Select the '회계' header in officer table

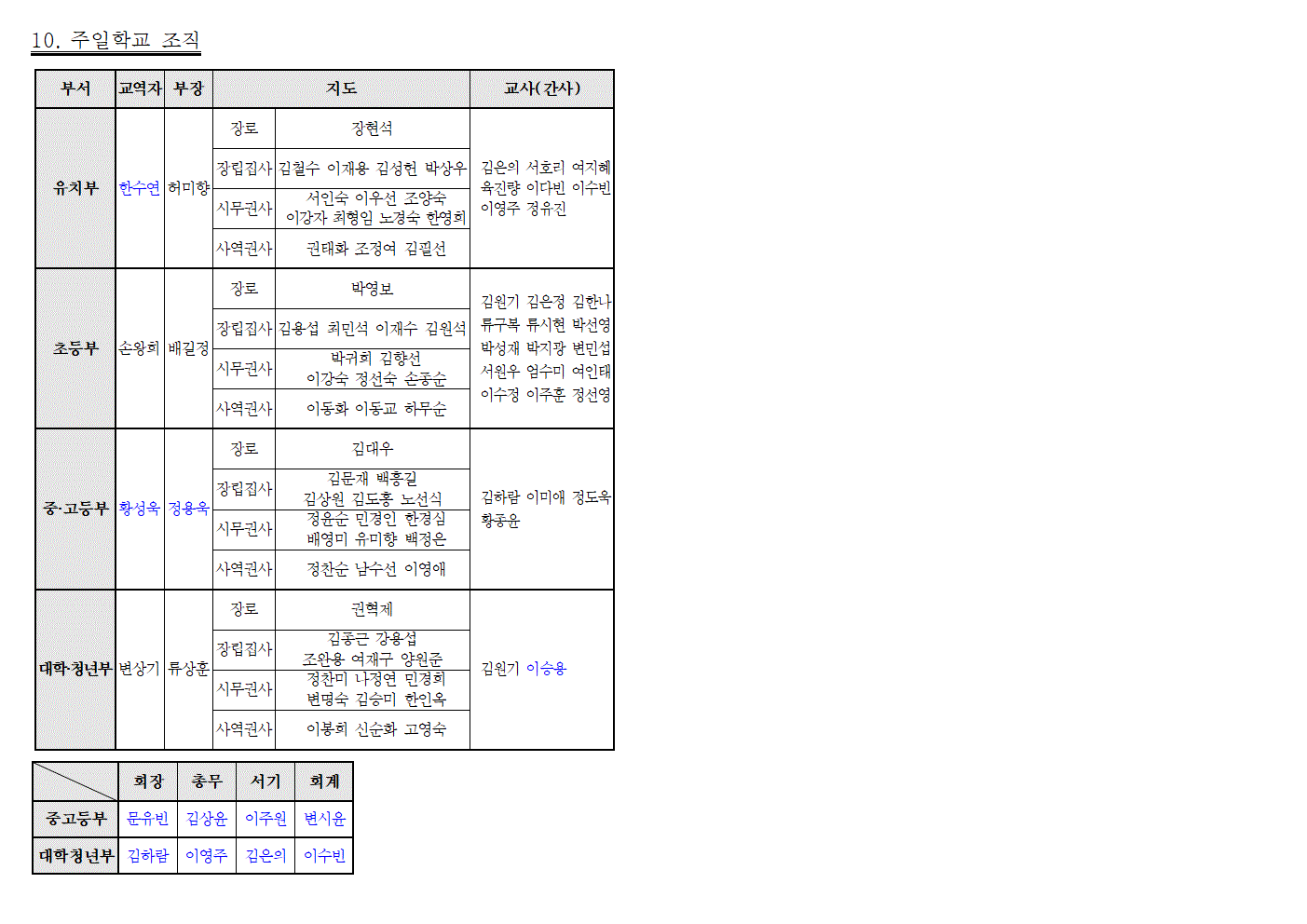(x=324, y=781)
